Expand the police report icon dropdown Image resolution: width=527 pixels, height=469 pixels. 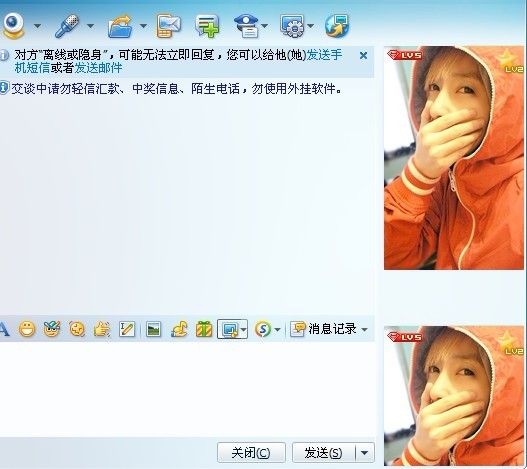(x=265, y=26)
